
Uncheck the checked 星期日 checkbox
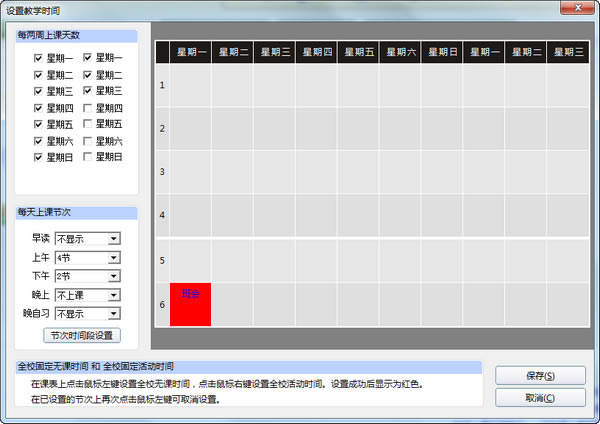tap(39, 157)
